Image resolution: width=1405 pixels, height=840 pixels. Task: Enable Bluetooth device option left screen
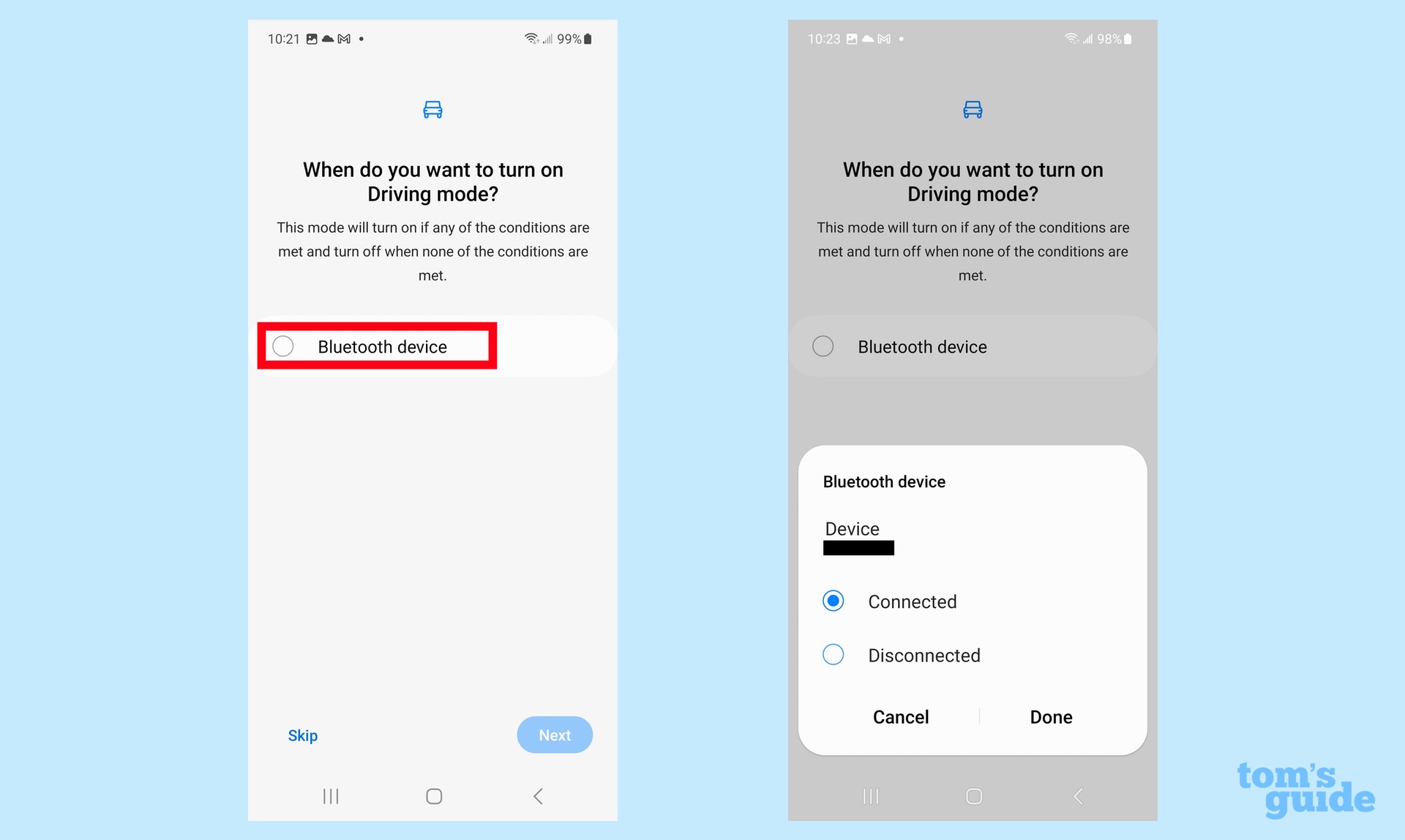[x=283, y=346]
